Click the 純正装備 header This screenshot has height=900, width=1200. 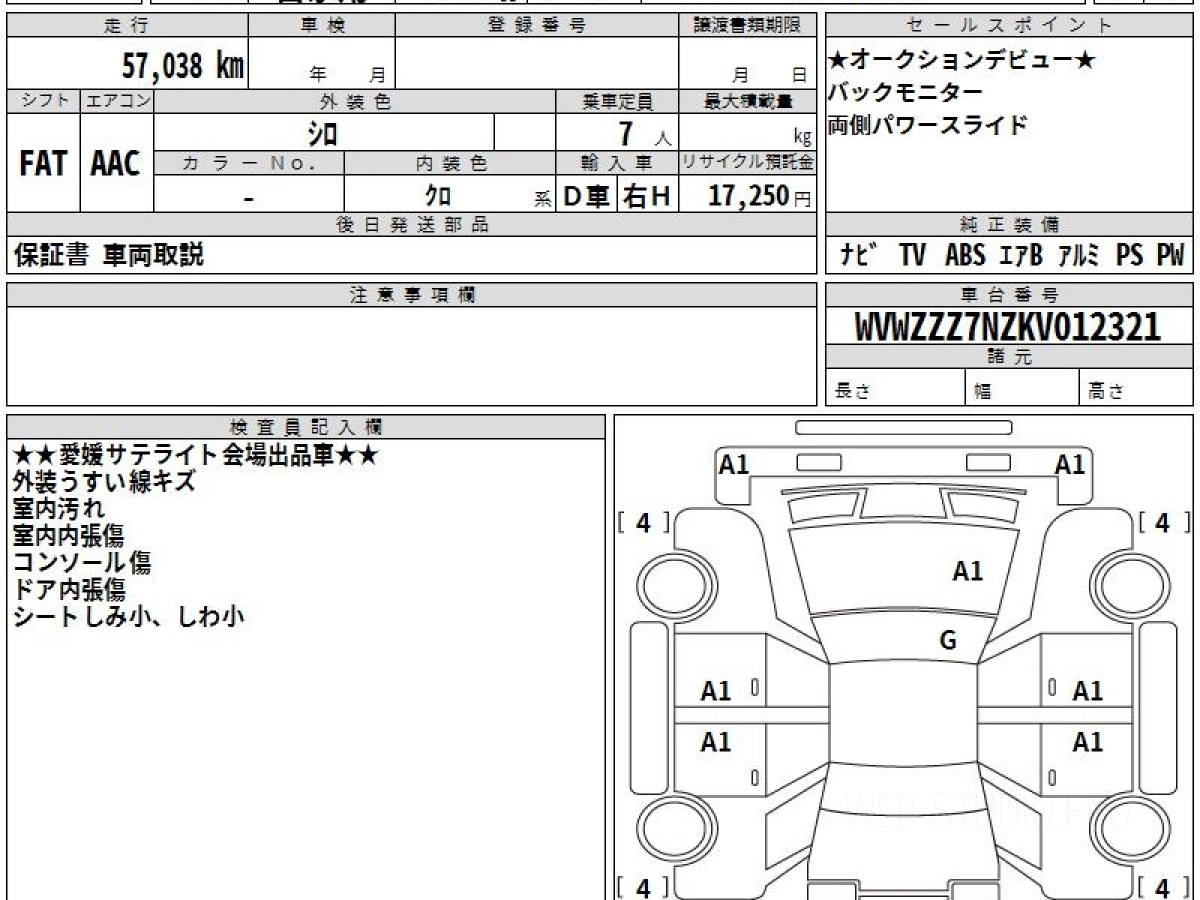click(1009, 225)
